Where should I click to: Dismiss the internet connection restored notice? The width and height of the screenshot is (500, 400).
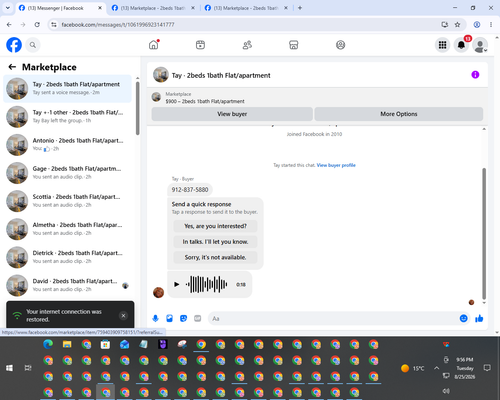click(123, 315)
